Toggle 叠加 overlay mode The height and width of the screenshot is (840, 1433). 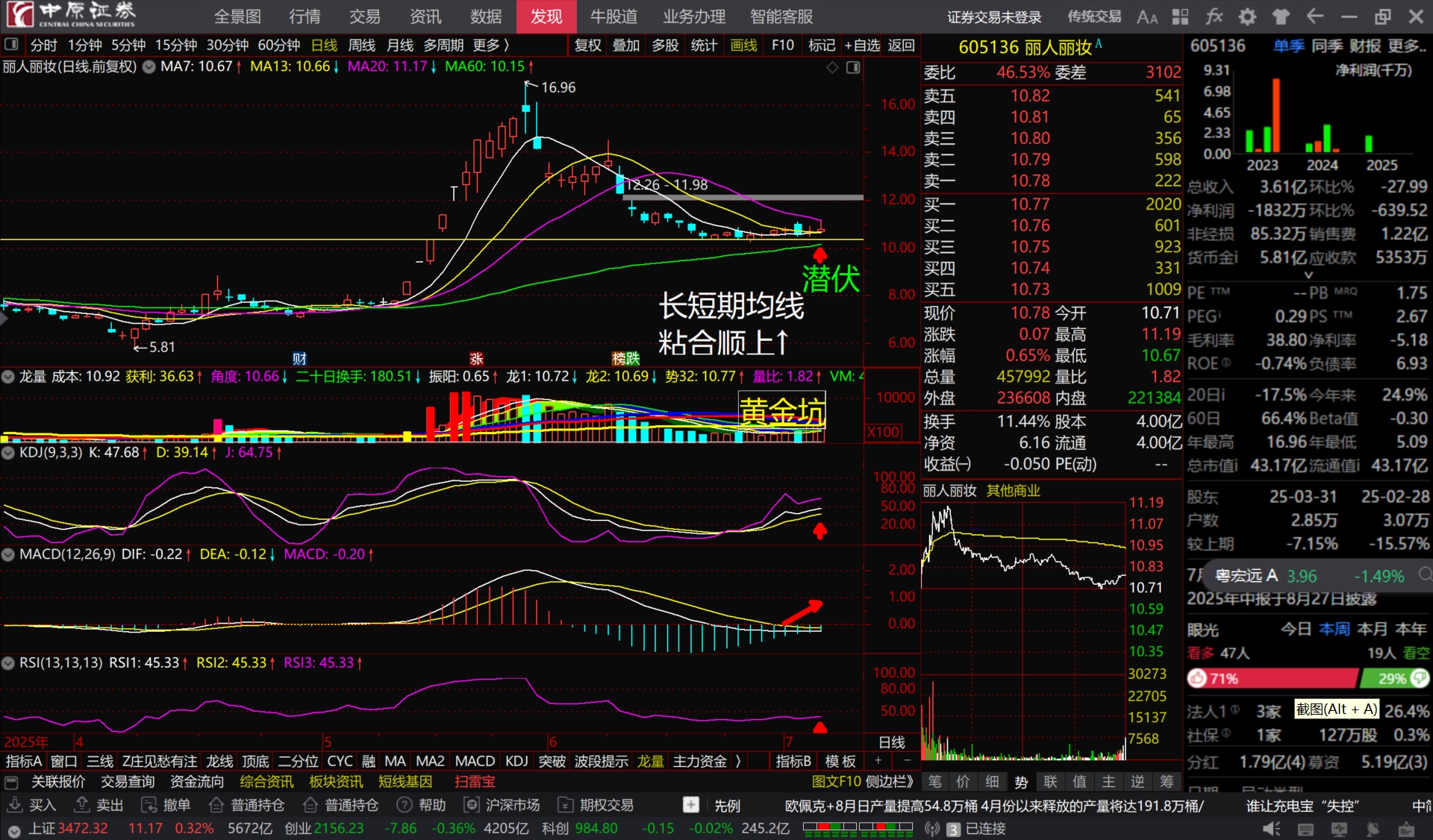point(626,46)
